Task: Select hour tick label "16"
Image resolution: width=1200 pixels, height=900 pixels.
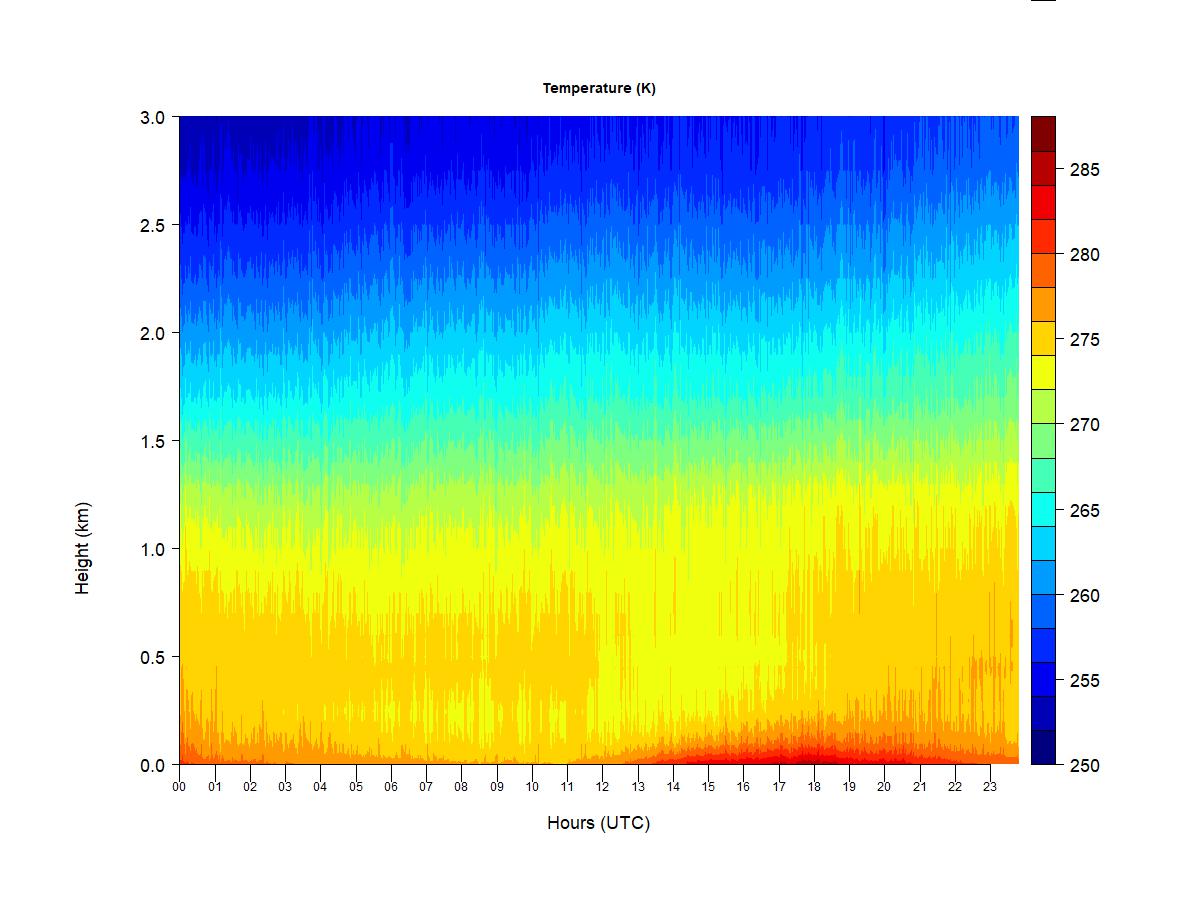Action: pos(743,786)
